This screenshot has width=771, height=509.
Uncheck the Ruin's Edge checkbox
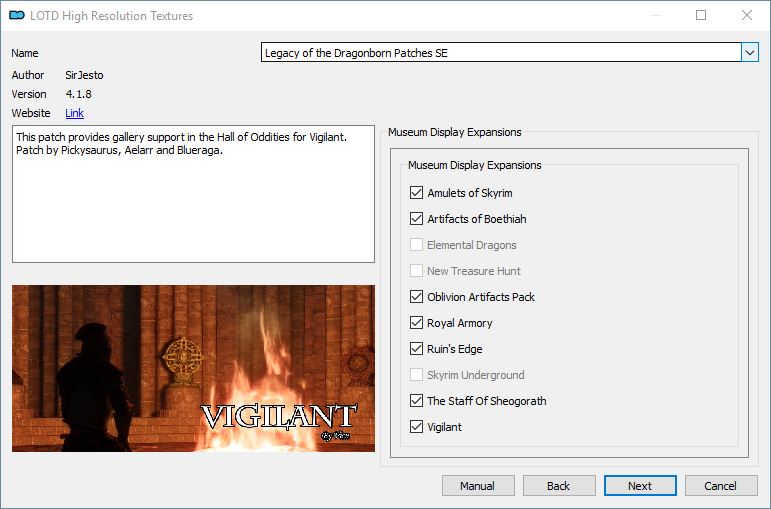[416, 349]
